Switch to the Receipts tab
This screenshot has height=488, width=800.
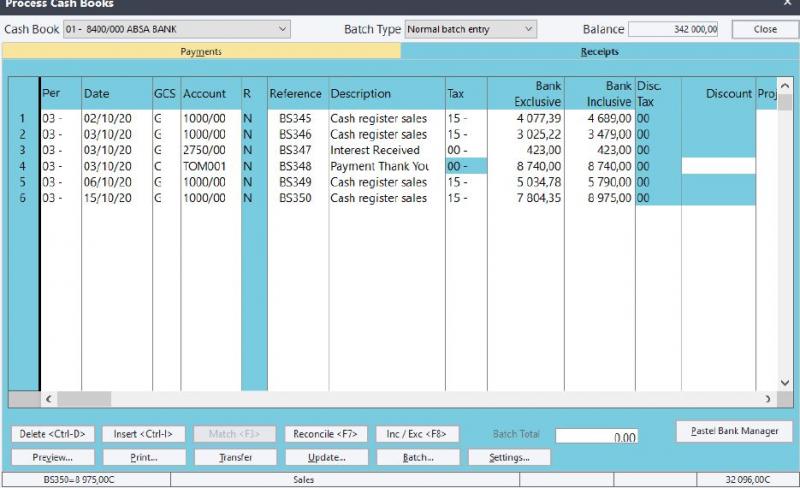(x=599, y=52)
